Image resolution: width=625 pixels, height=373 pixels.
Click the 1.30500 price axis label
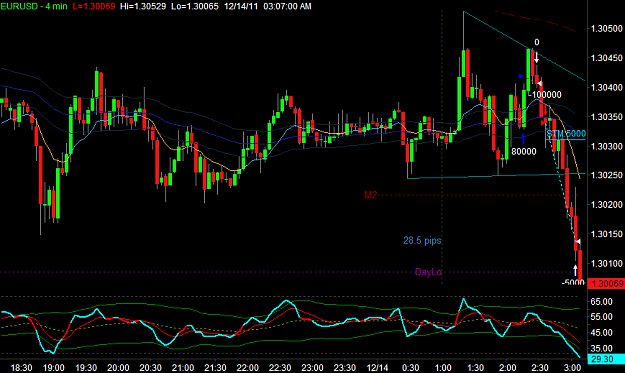(606, 29)
